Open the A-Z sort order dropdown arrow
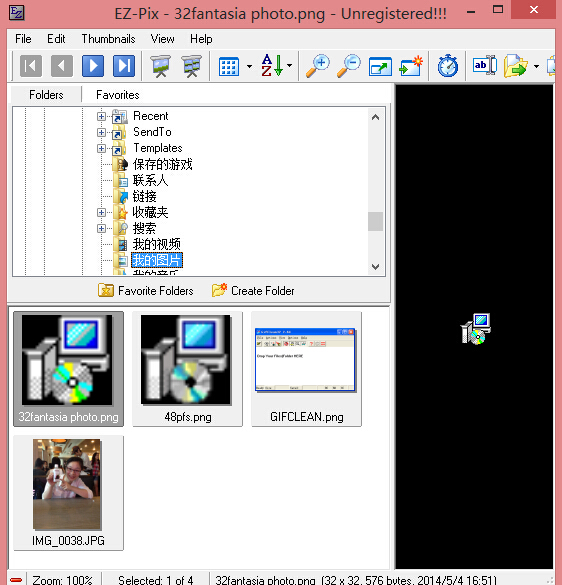 click(x=290, y=66)
